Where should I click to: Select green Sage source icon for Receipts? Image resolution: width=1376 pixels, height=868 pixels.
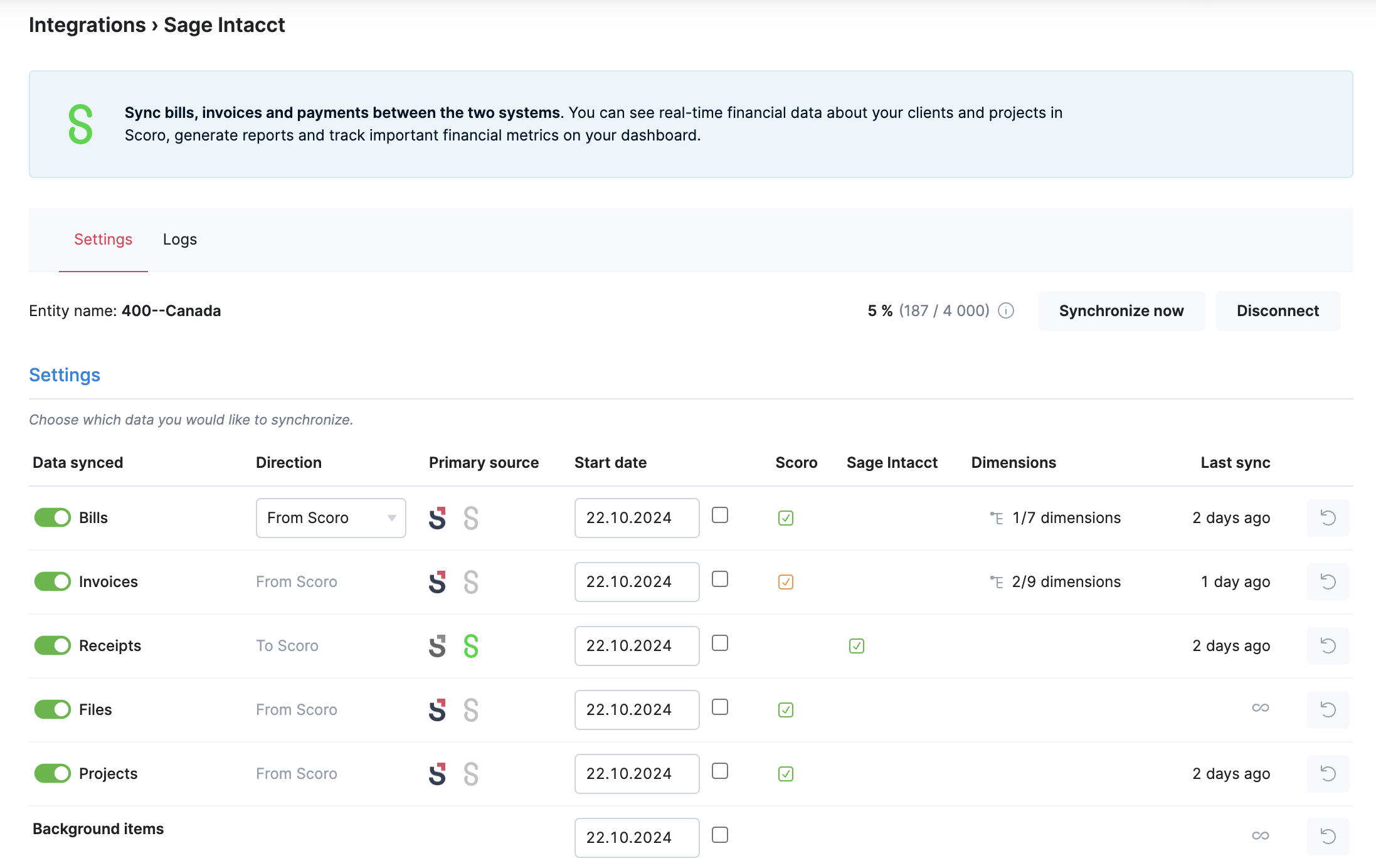(471, 646)
